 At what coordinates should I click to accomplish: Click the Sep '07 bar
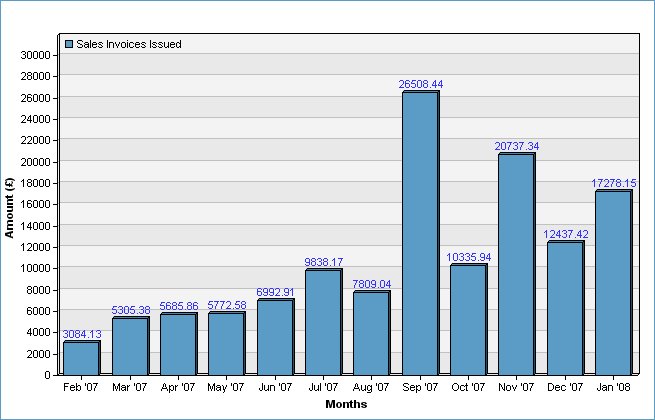pyautogui.click(x=420, y=233)
